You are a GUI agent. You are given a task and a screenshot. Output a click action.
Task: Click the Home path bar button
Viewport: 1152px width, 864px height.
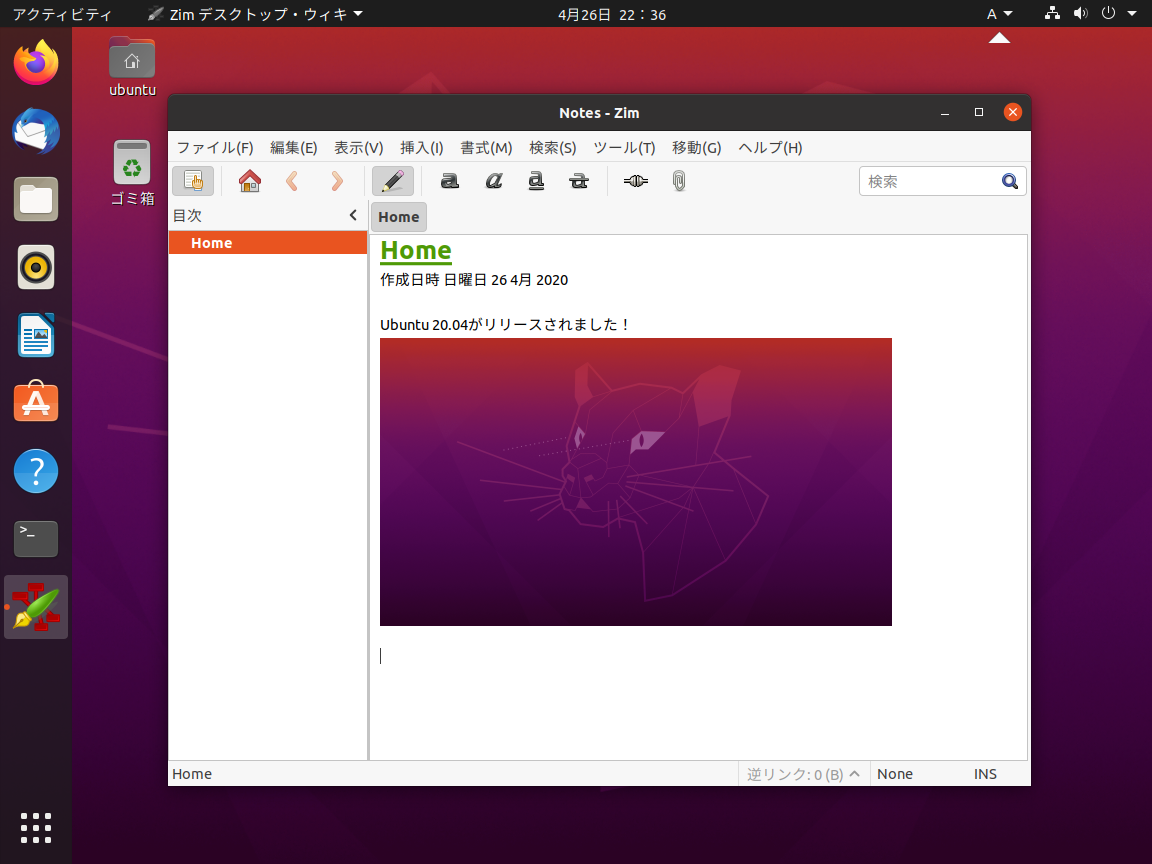click(x=399, y=217)
